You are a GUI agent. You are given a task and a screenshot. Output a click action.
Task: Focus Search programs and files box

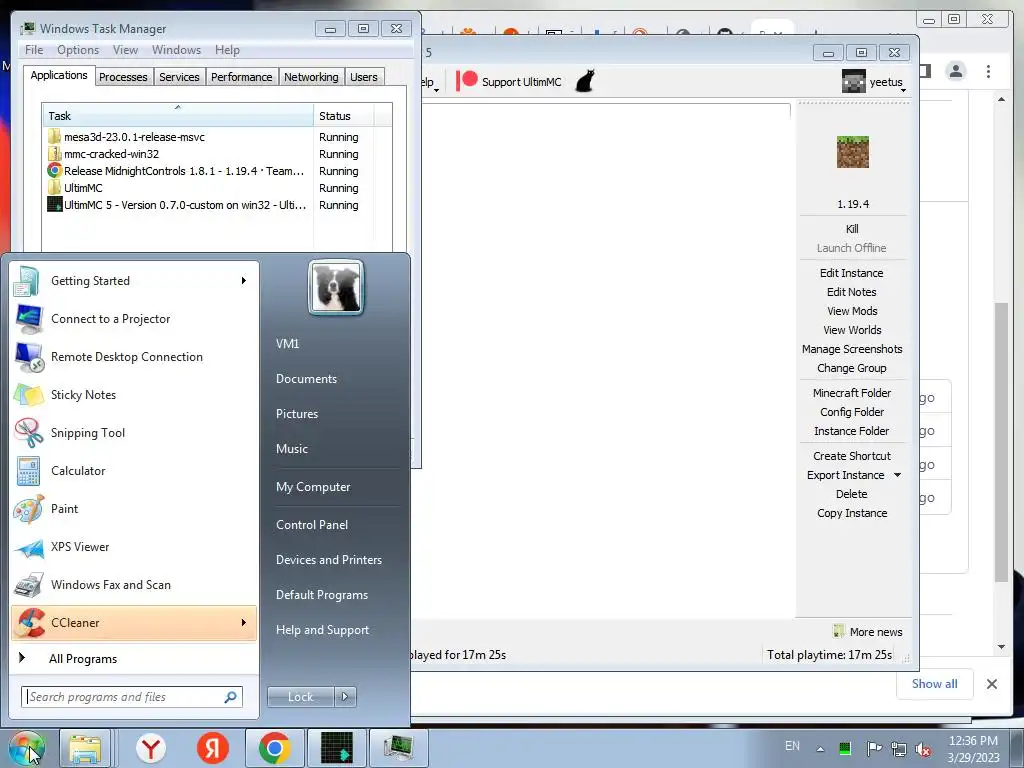pos(131,697)
